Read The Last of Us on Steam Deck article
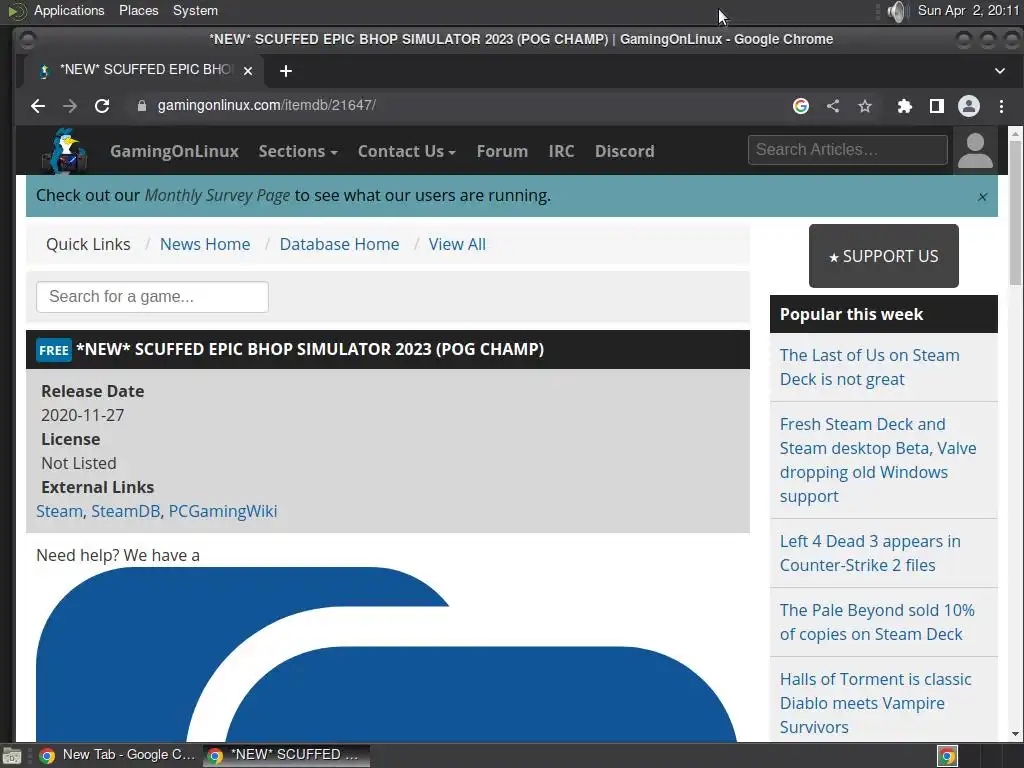The height and width of the screenshot is (768, 1024). pyautogui.click(x=869, y=367)
